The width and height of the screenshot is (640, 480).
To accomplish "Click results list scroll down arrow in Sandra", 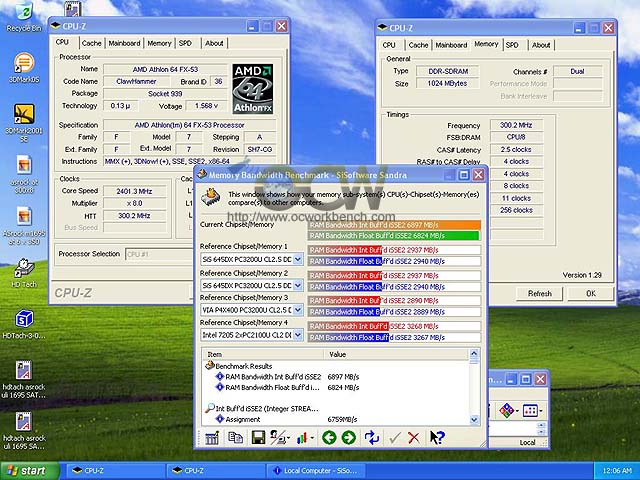I will tap(474, 420).
